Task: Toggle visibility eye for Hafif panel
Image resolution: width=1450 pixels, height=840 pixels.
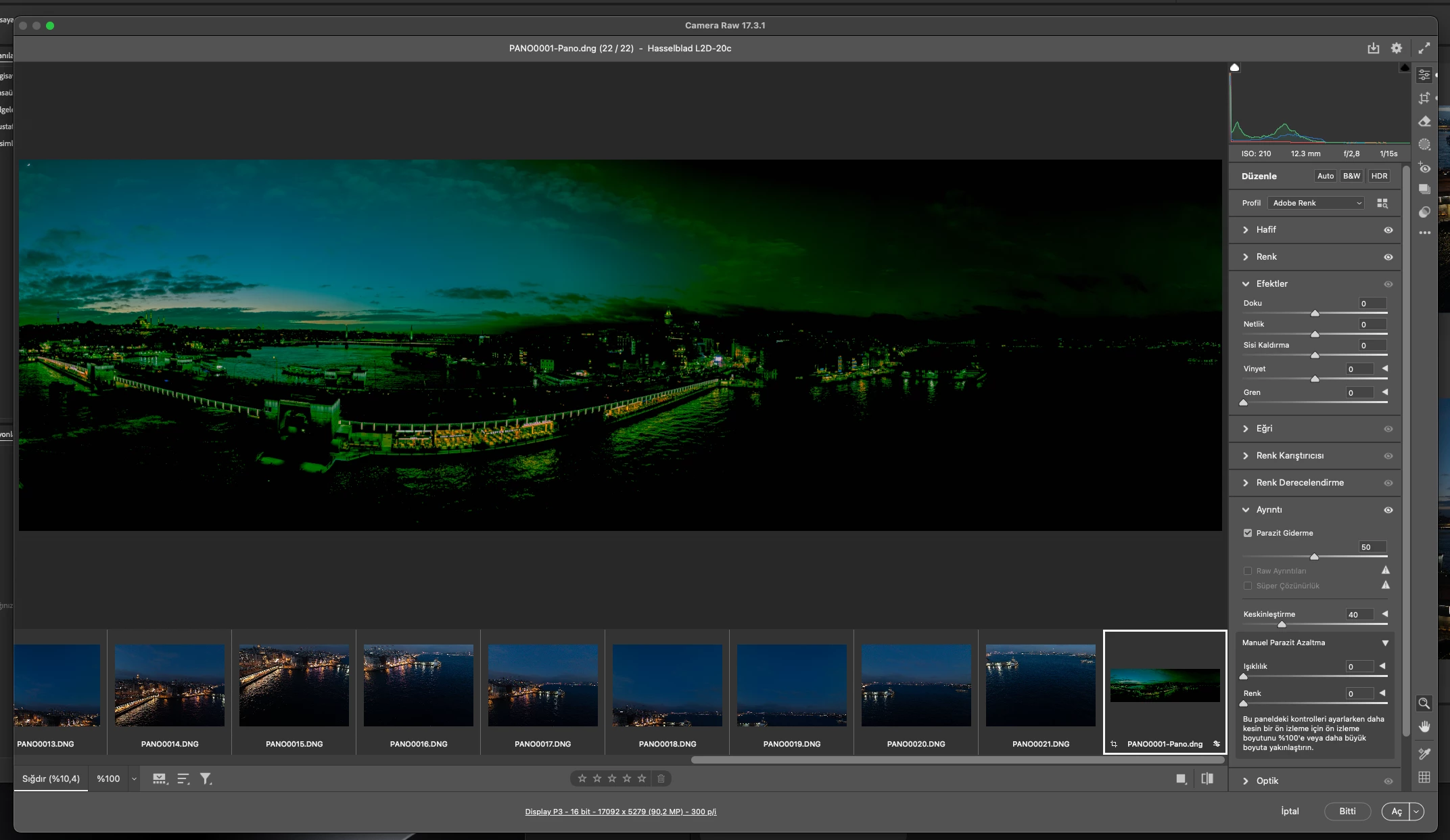Action: 1388,230
